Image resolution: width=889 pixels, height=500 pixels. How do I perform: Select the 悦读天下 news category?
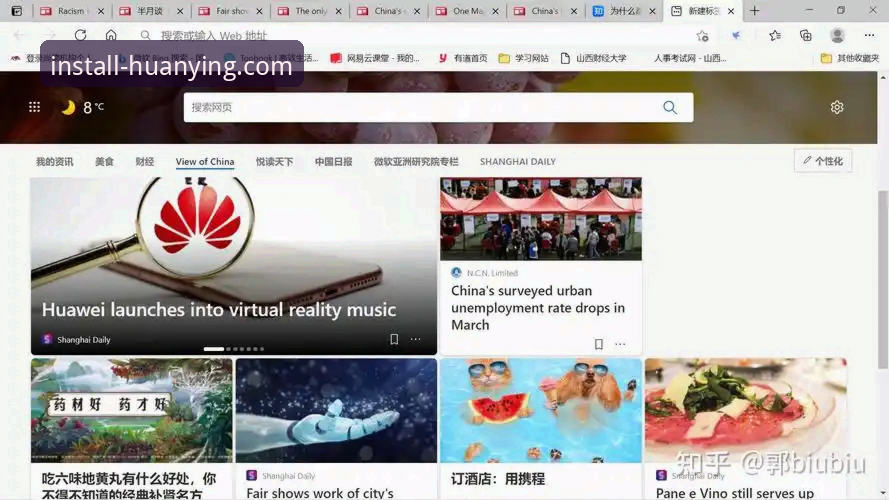point(274,162)
